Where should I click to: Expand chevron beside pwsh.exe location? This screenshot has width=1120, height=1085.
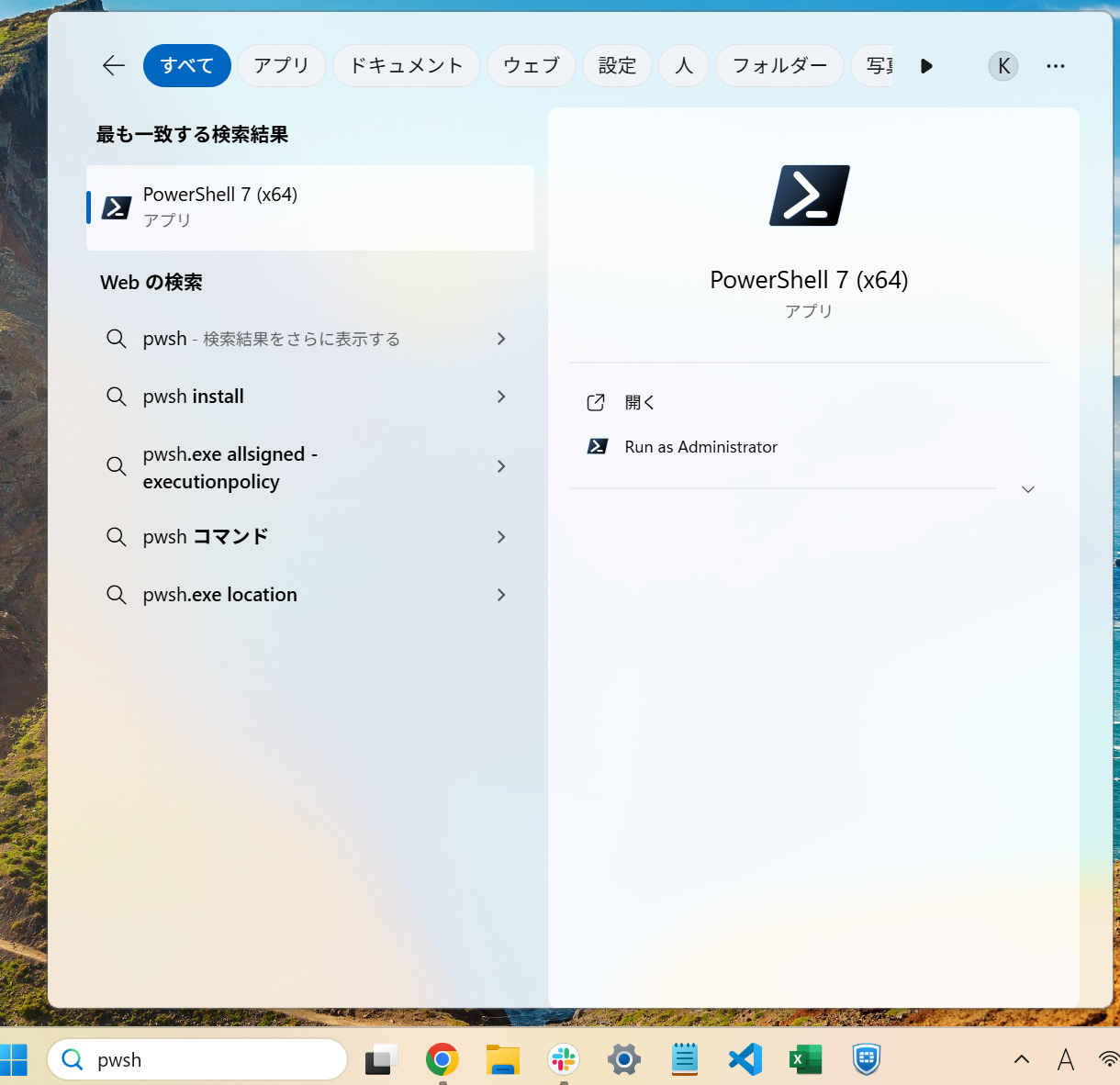[x=501, y=595]
